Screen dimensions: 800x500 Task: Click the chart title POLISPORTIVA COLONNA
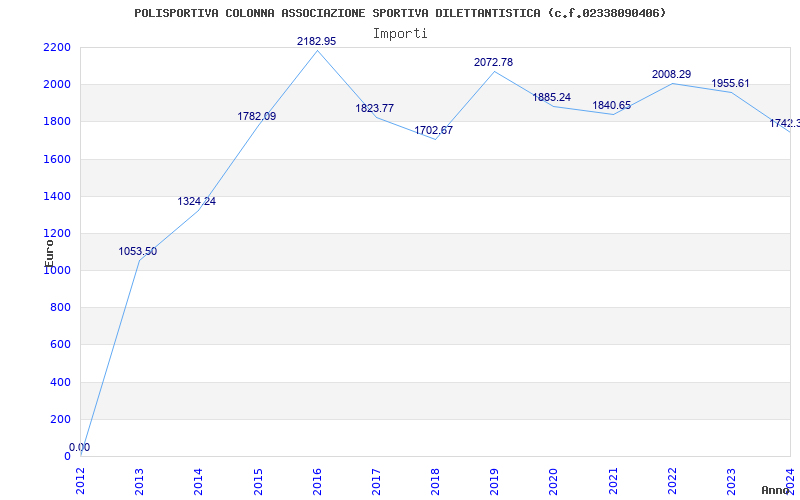[x=400, y=13]
